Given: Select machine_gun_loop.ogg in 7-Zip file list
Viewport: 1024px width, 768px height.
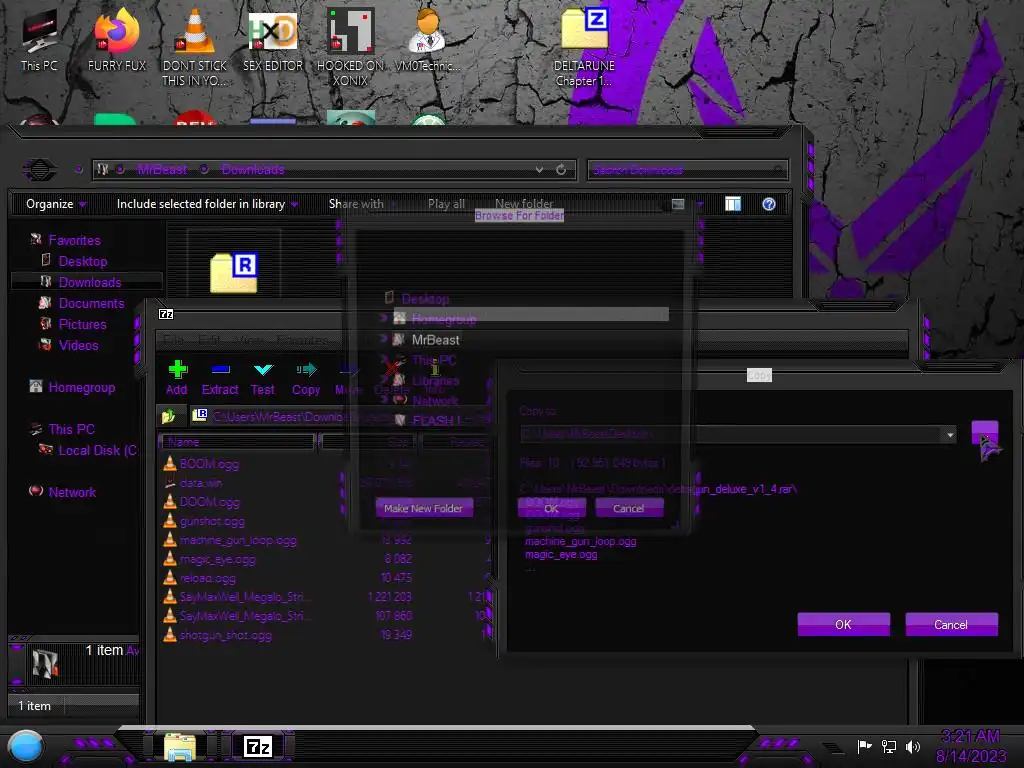Looking at the screenshot, I should click(238, 540).
